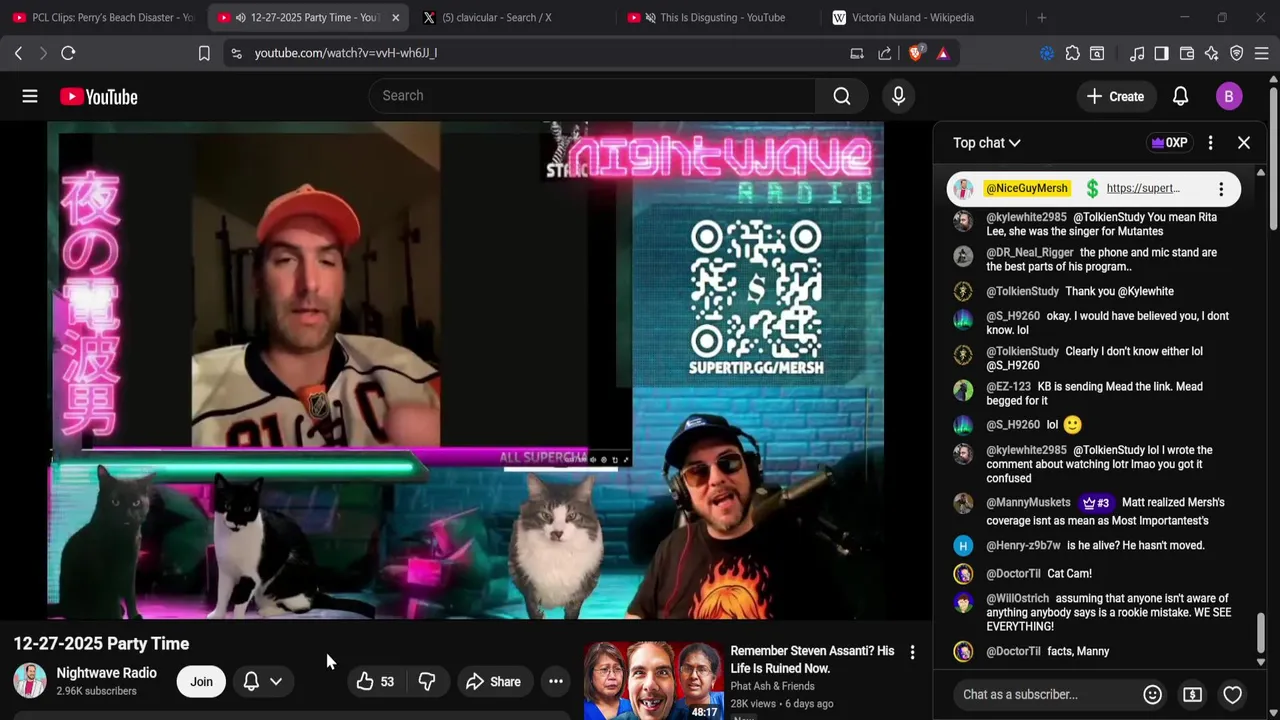The image size is (1280, 720).
Task: Click the live chat scrollbar thumb
Action: point(1260,632)
